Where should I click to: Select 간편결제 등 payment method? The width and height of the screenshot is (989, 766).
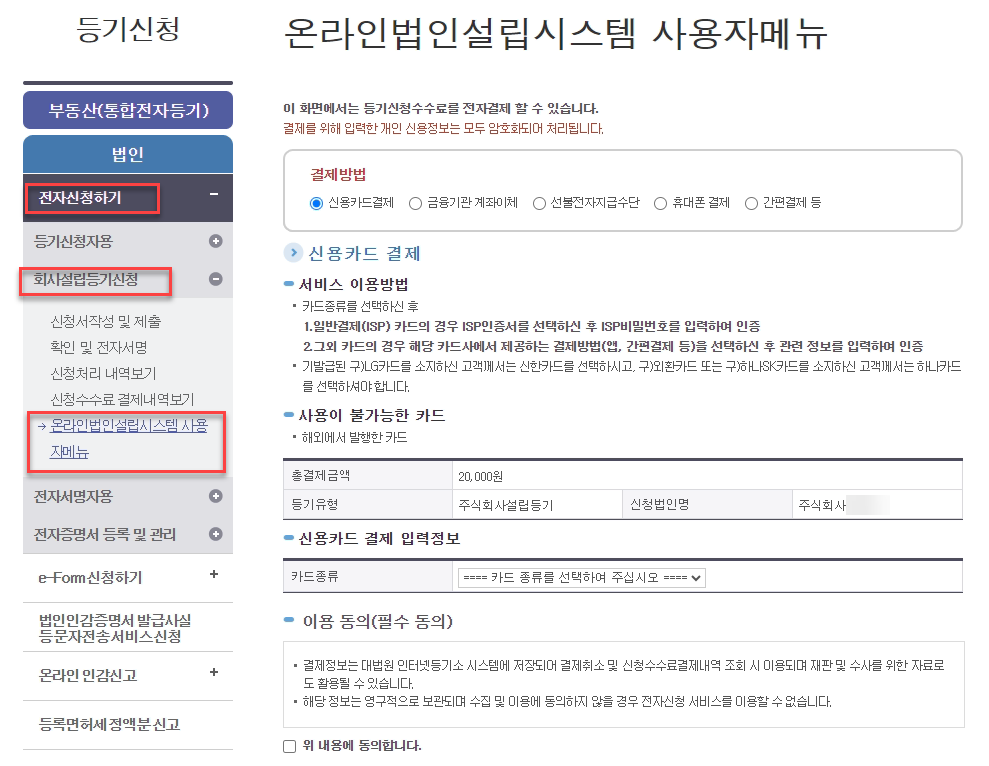751,203
